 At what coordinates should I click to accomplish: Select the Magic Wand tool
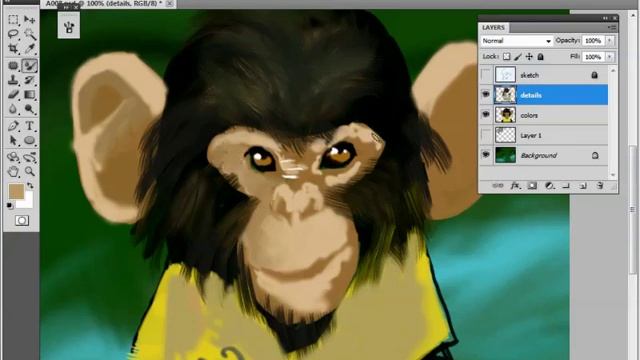[x=29, y=34]
